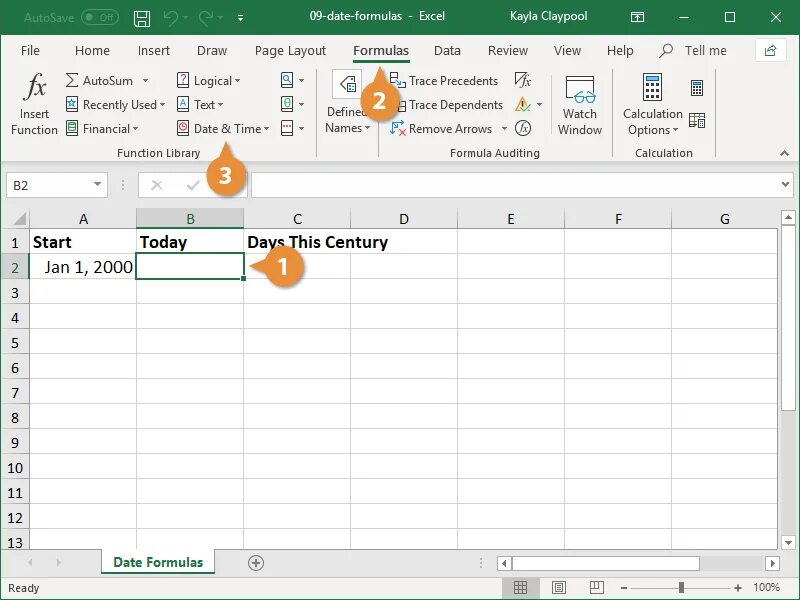Open the Page Layout tab
The width and height of the screenshot is (800, 600).
pyautogui.click(x=290, y=51)
